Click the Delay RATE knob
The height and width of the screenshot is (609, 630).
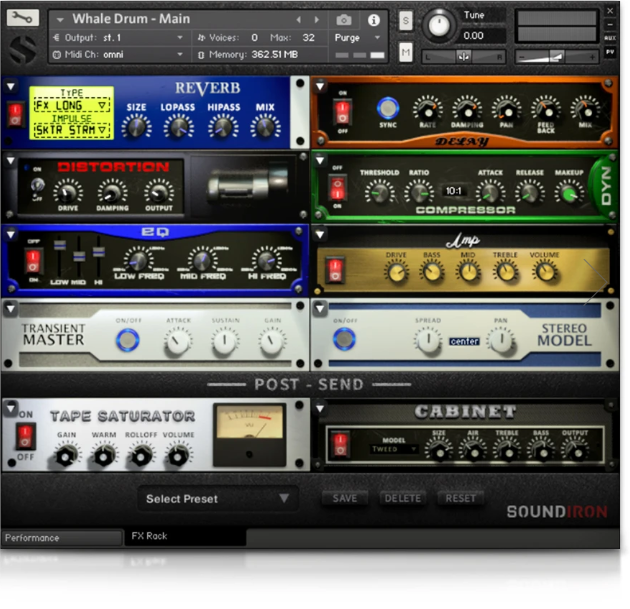tap(428, 109)
